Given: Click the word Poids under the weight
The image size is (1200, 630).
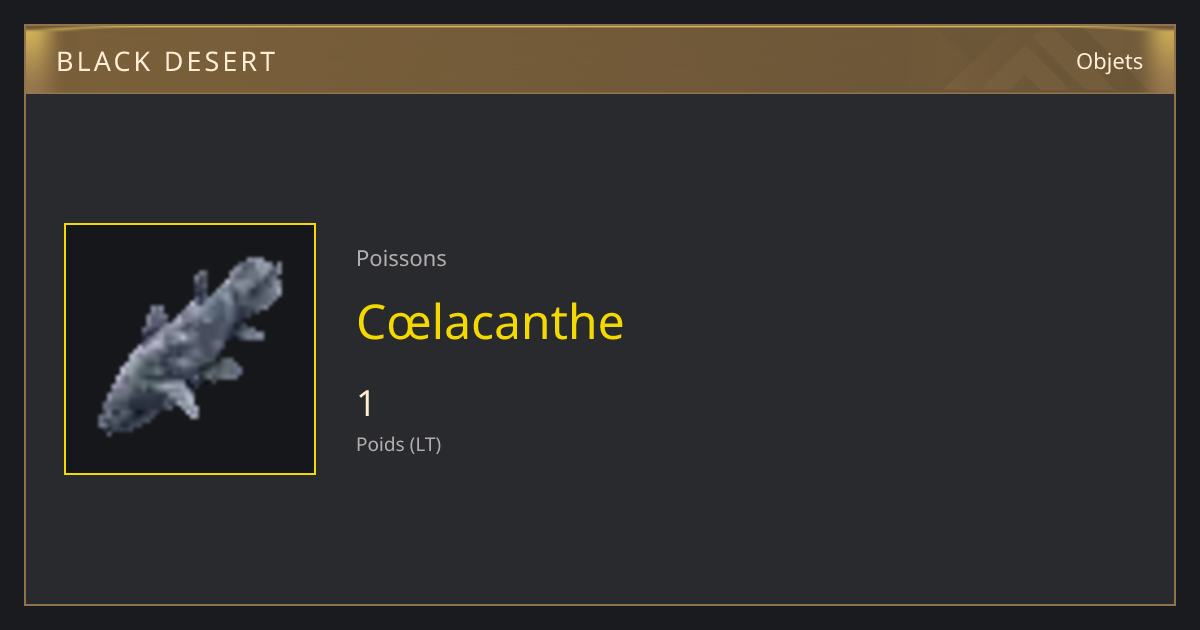Looking at the screenshot, I should click(380, 444).
